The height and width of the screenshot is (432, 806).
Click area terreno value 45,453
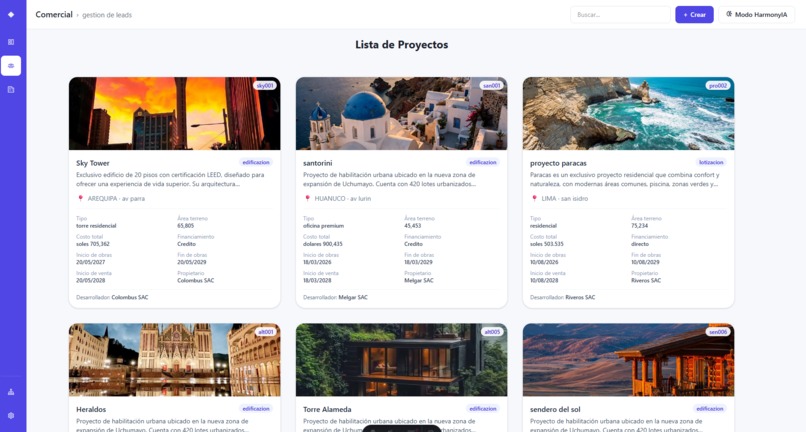[412, 226]
